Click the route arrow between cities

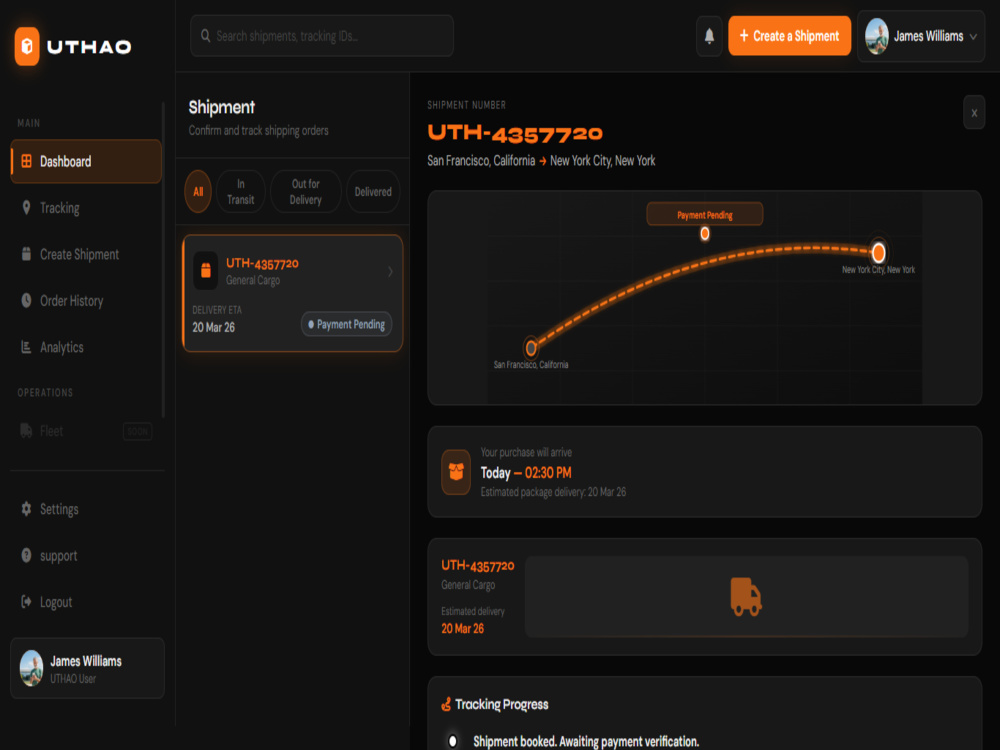543,161
